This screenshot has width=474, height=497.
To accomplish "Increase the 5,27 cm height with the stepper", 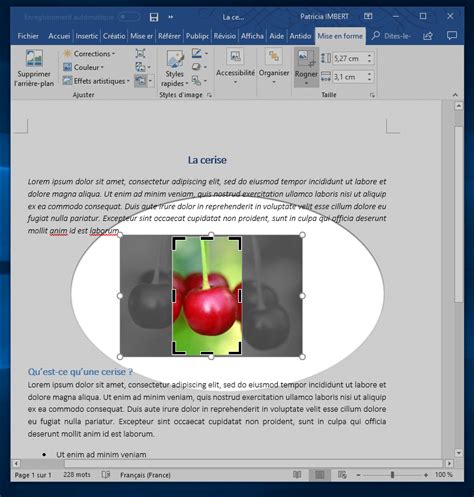I will (369, 55).
